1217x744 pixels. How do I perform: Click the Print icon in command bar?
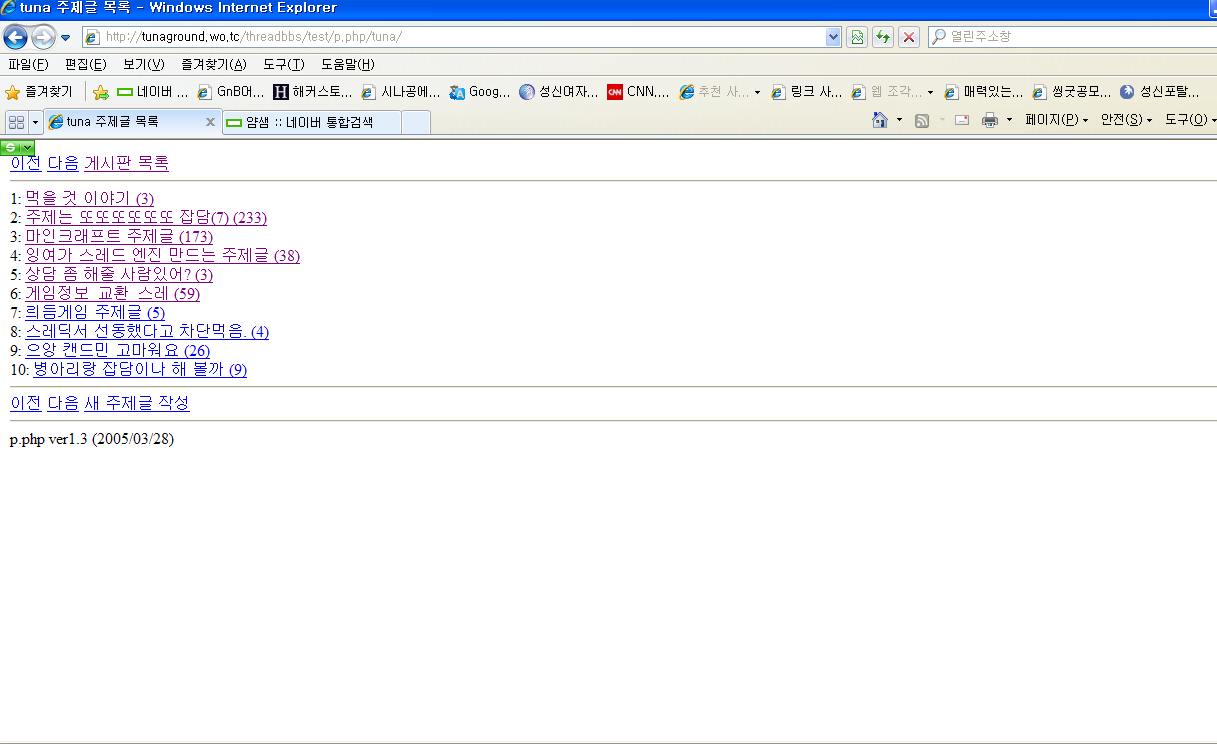pos(990,121)
